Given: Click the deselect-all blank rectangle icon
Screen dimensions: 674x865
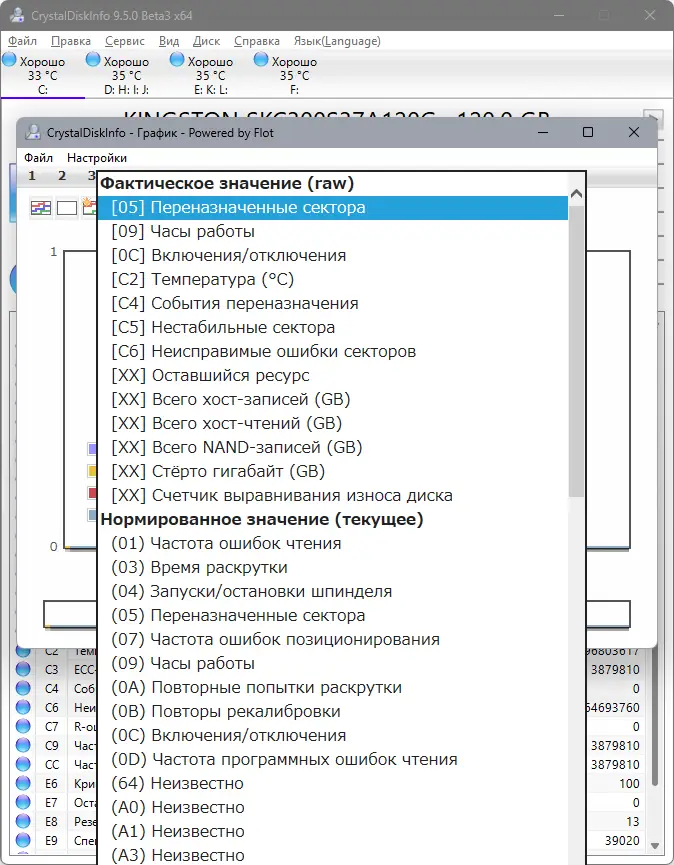Looking at the screenshot, I should [67, 208].
